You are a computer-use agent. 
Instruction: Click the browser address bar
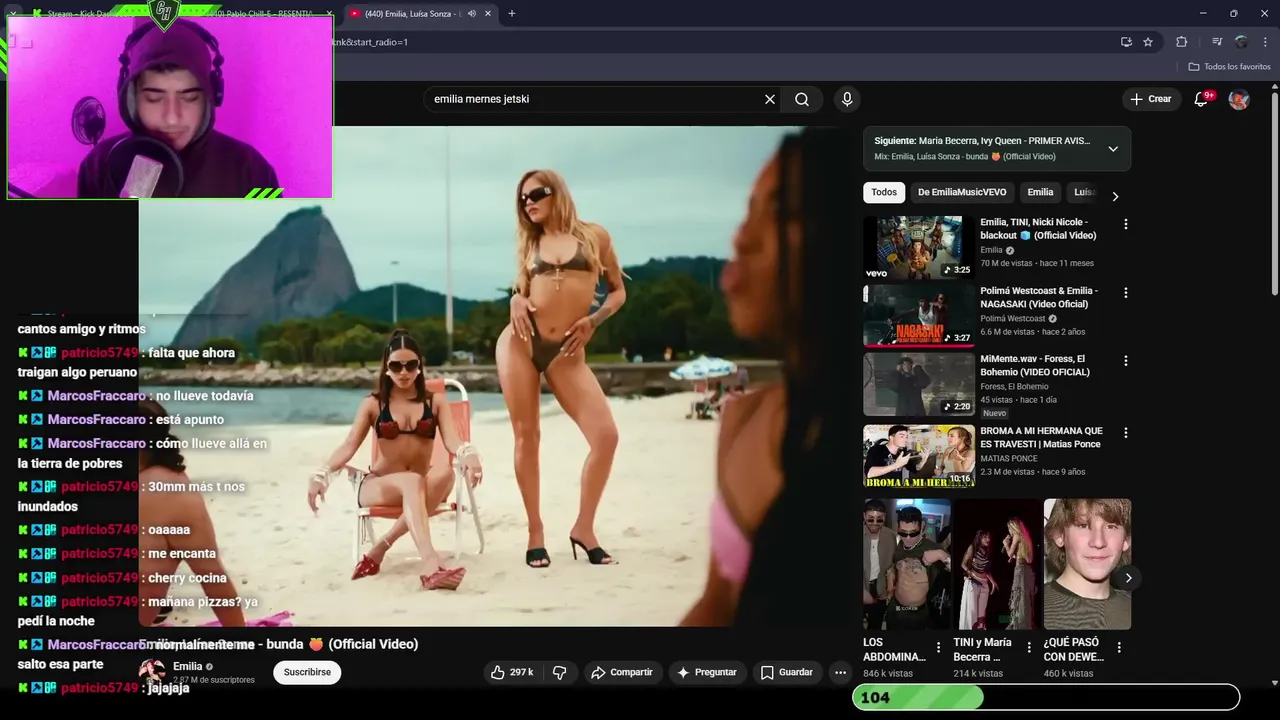coord(720,42)
